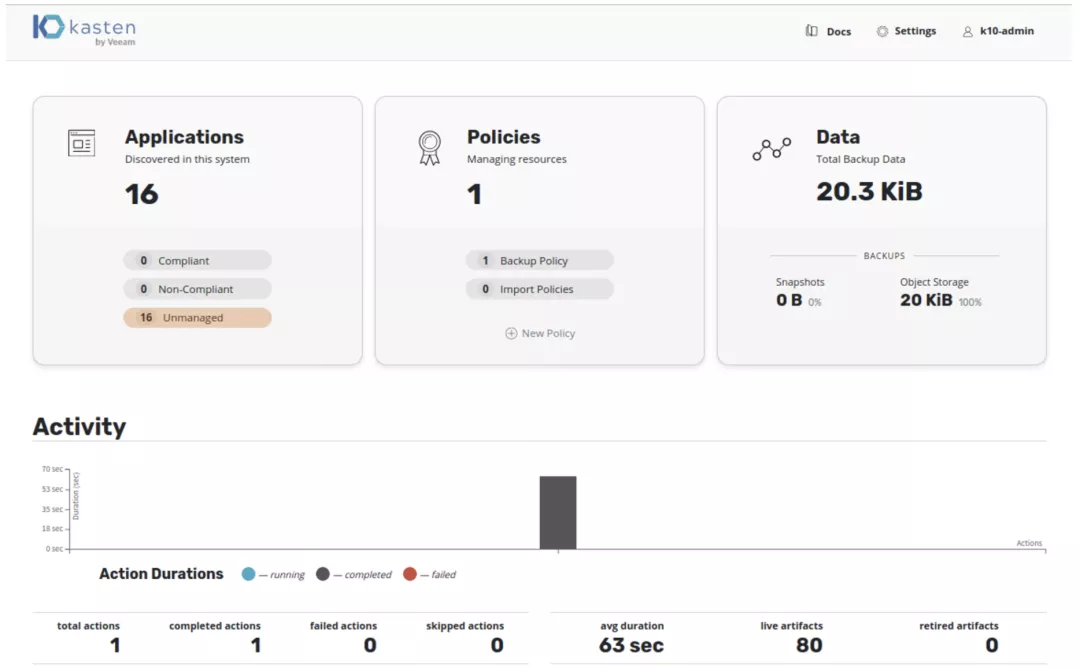Click the 1 Backup Policy badge
The width and height of the screenshot is (1080, 668).
[539, 259]
